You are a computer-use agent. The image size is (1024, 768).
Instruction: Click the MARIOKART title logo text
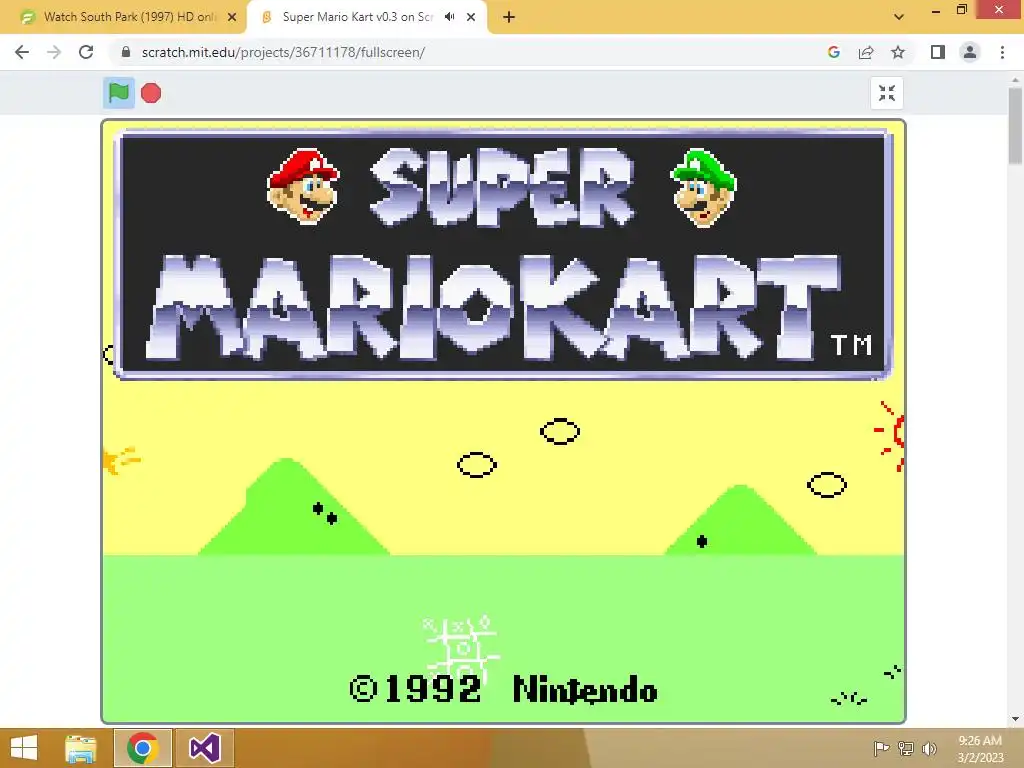[x=493, y=307]
